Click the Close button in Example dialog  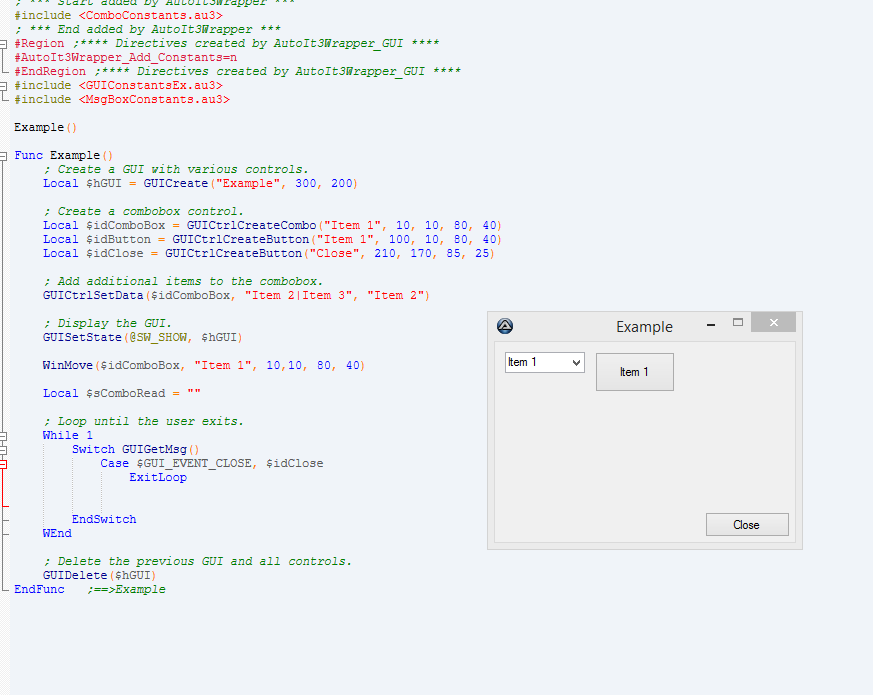point(746,525)
